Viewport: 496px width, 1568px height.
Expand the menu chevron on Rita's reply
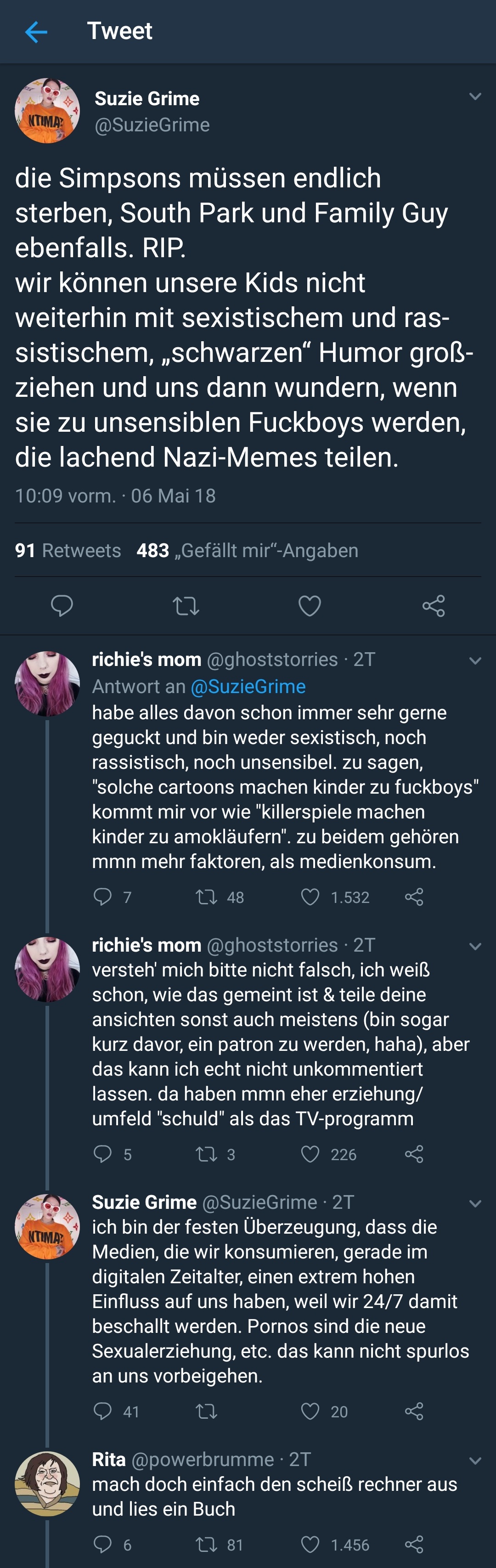click(475, 1461)
